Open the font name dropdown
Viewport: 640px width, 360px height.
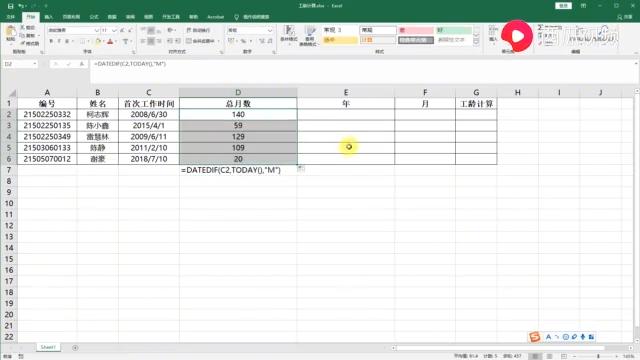point(97,30)
